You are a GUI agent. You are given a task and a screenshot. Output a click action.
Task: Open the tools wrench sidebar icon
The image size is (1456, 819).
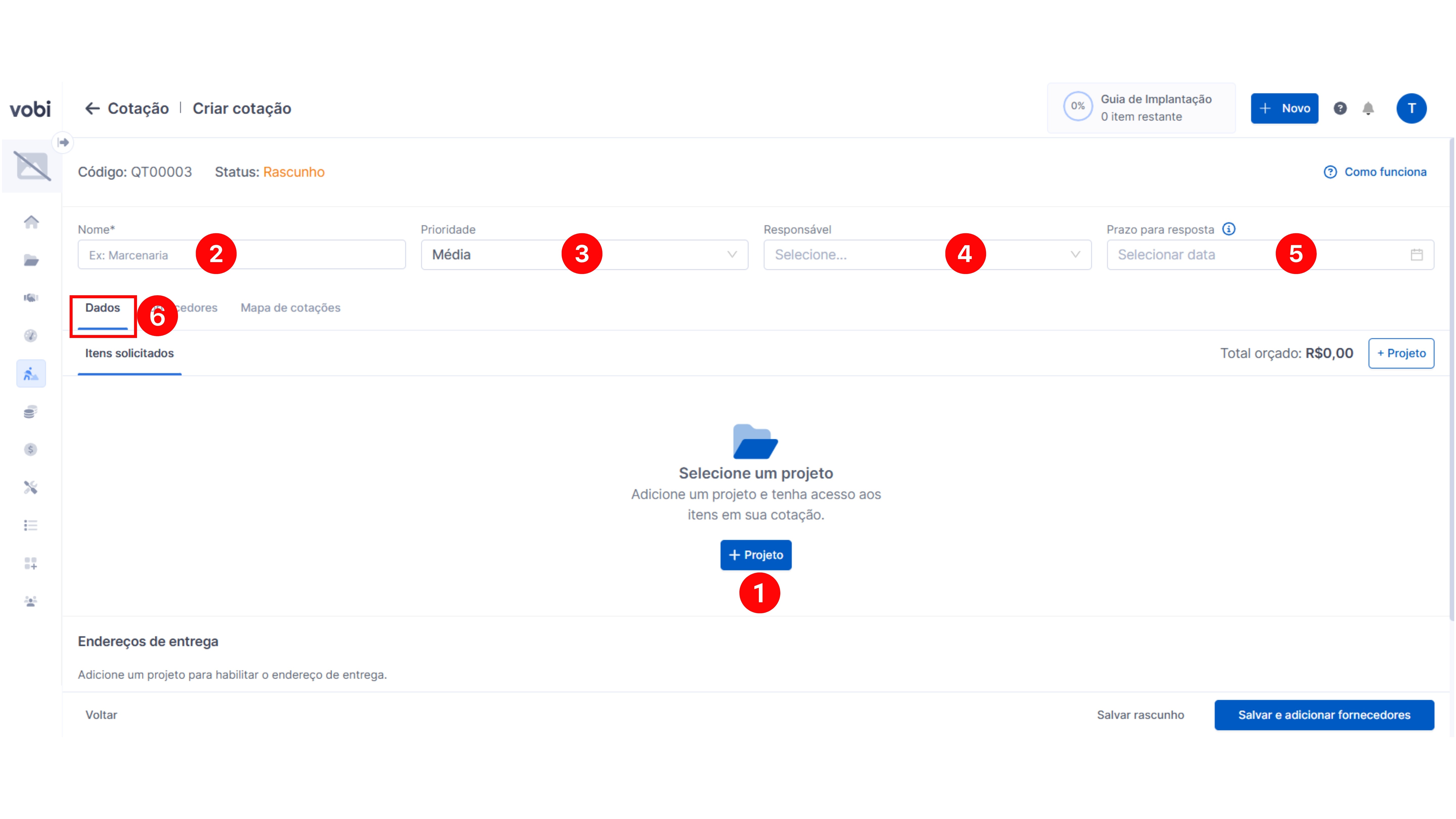coord(31,487)
